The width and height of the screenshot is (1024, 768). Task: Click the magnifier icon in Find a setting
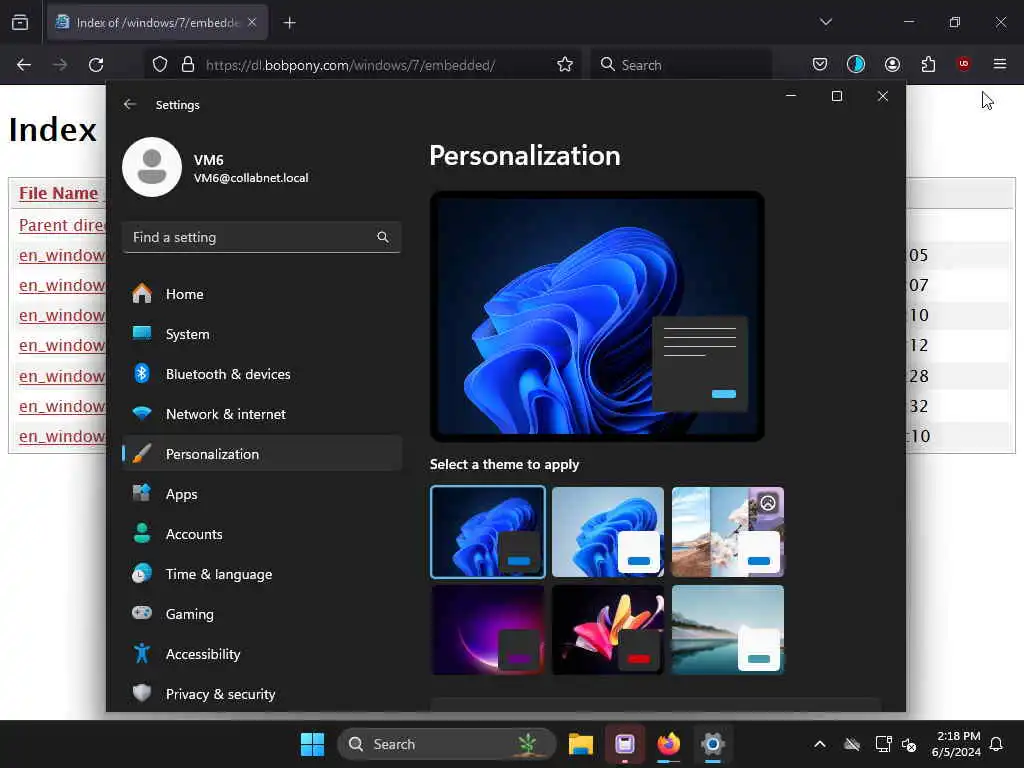click(x=383, y=237)
